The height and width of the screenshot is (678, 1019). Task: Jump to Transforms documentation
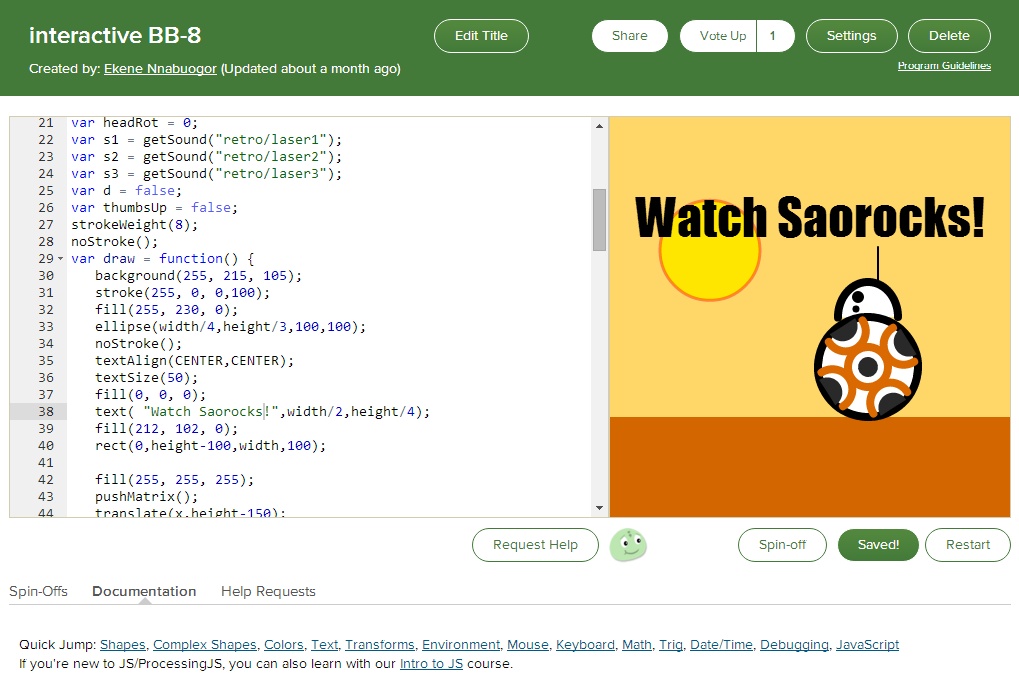coord(380,645)
